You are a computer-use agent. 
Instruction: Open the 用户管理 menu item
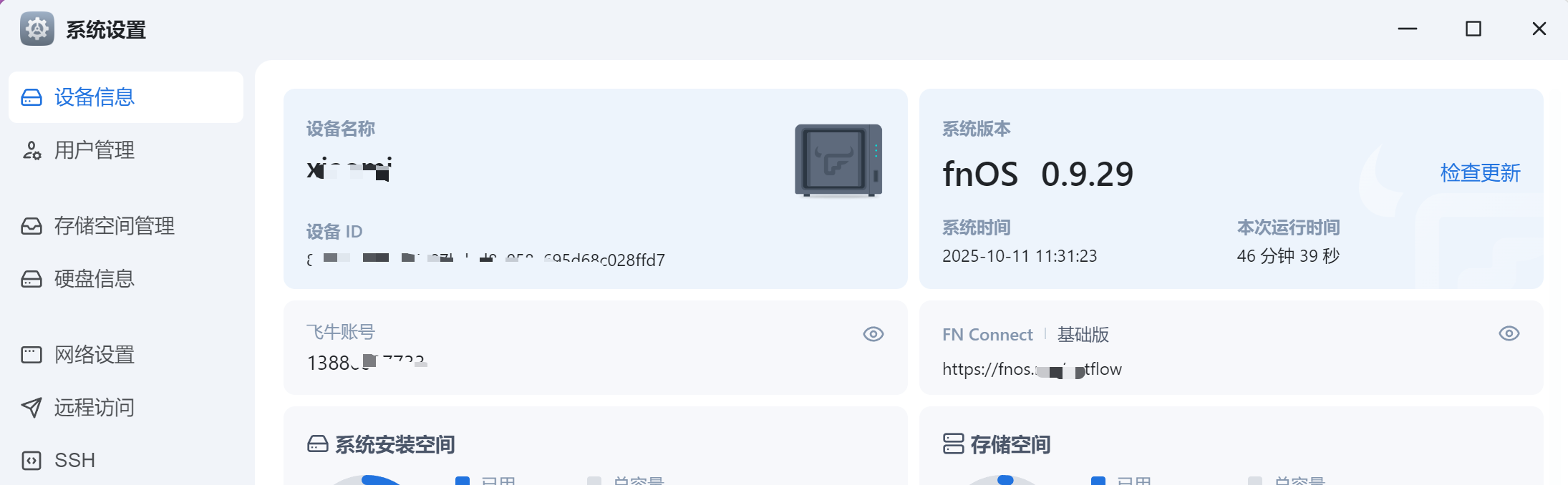[x=95, y=150]
